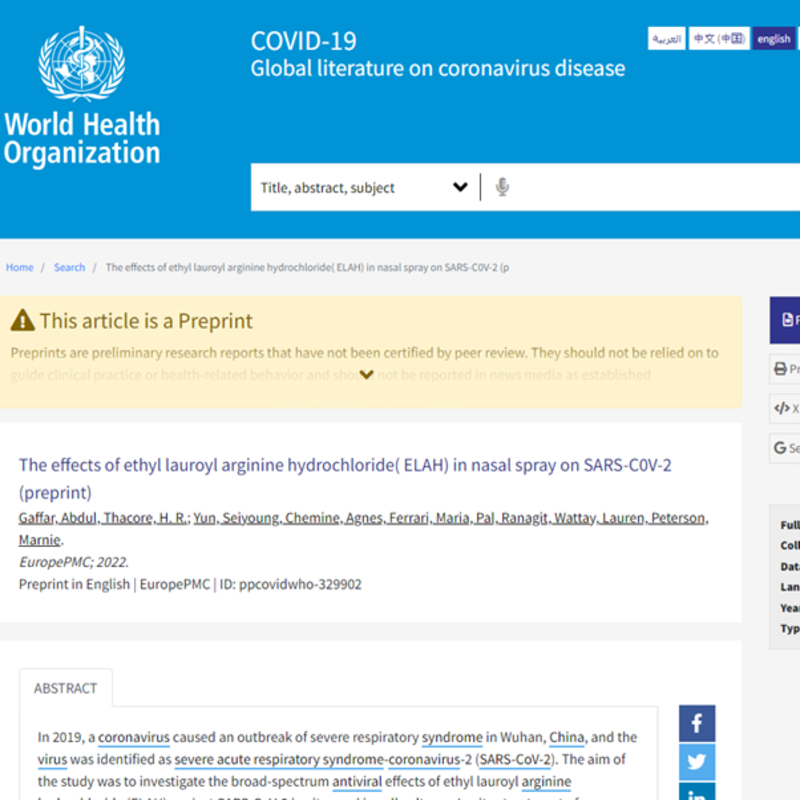
Task: Click the truncated article title in the breadcrumb
Action: coord(307,267)
